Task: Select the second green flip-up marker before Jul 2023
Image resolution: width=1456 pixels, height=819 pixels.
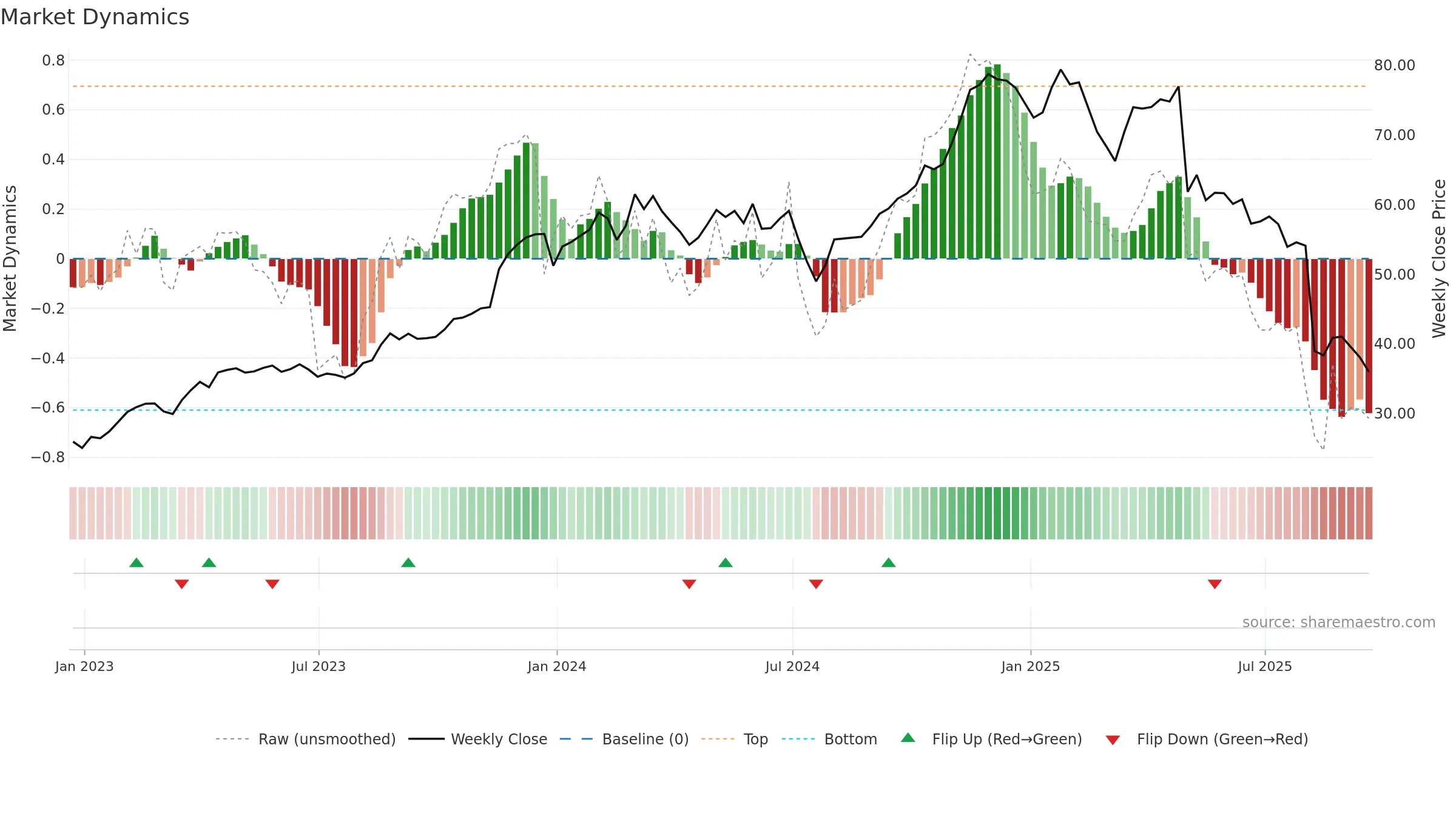Action: (x=209, y=562)
